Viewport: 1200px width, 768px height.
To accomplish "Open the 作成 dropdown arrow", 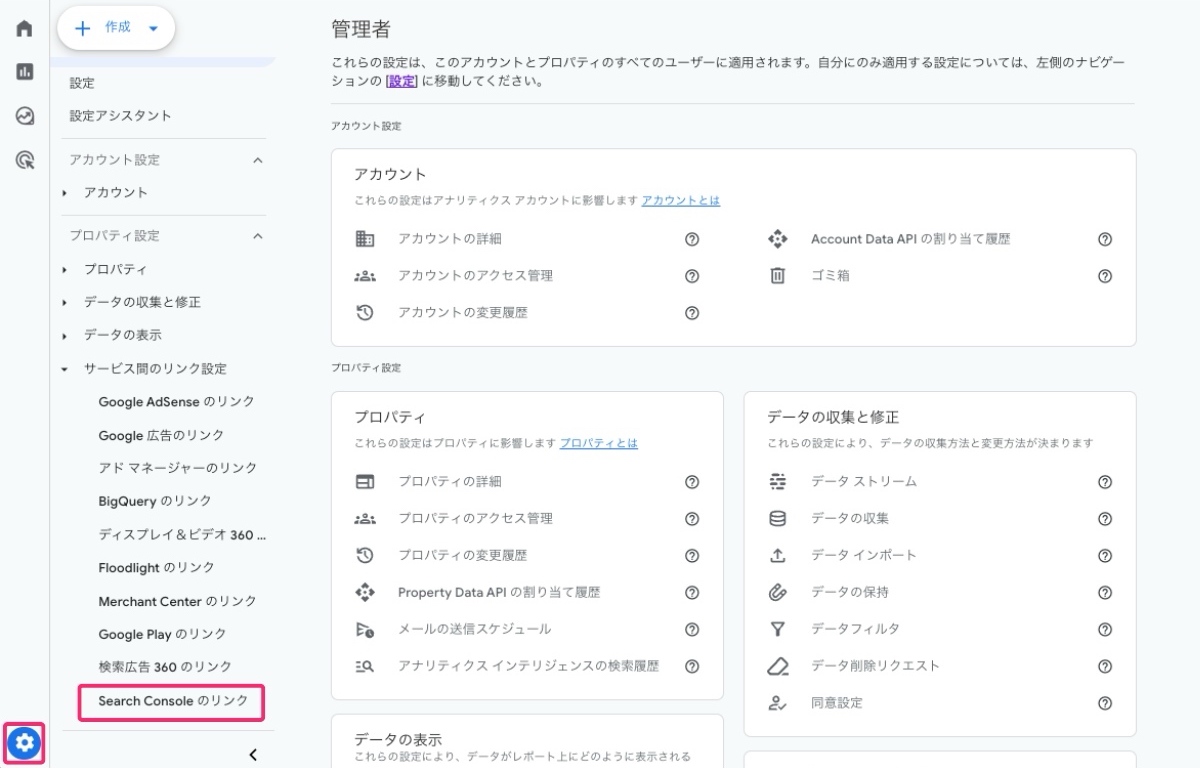I will pyautogui.click(x=152, y=28).
